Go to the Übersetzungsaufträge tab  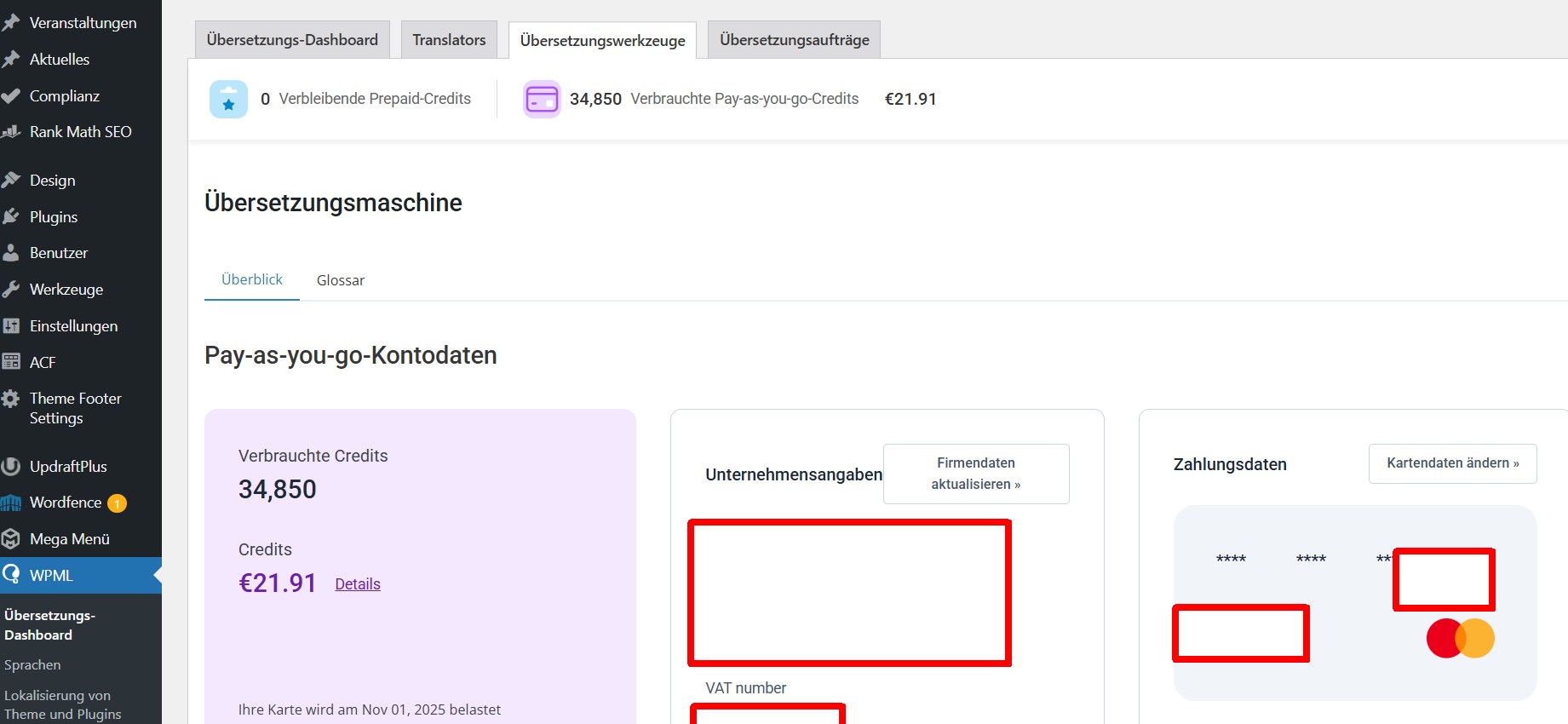[x=794, y=40]
